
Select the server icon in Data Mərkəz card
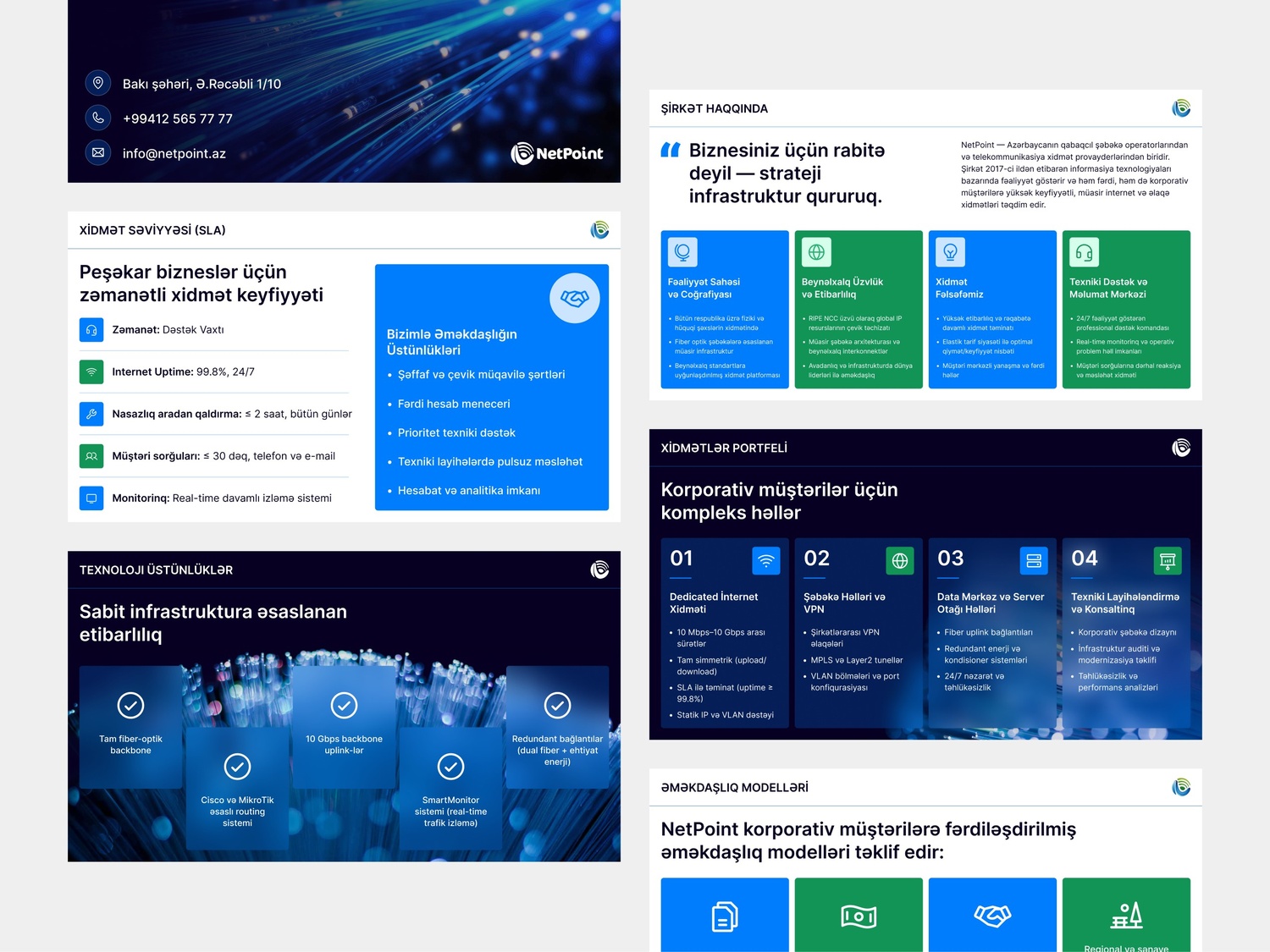pyautogui.click(x=1033, y=560)
